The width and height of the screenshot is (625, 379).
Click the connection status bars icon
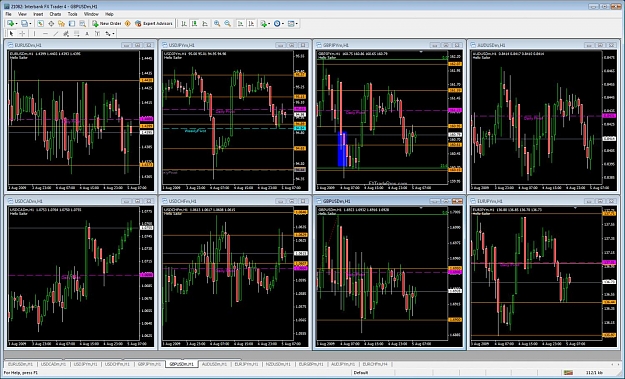click(569, 372)
